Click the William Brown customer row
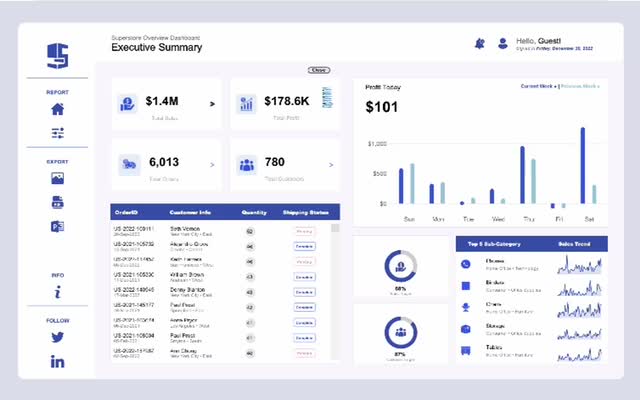 (221, 277)
